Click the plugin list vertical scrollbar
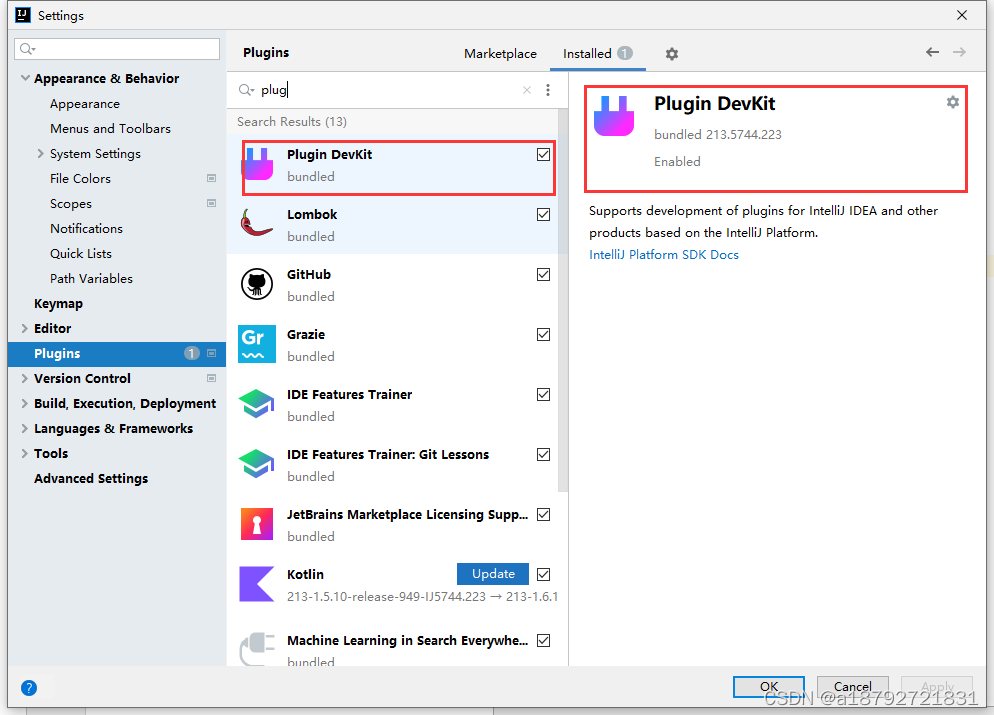The width and height of the screenshot is (994, 715). point(563,300)
